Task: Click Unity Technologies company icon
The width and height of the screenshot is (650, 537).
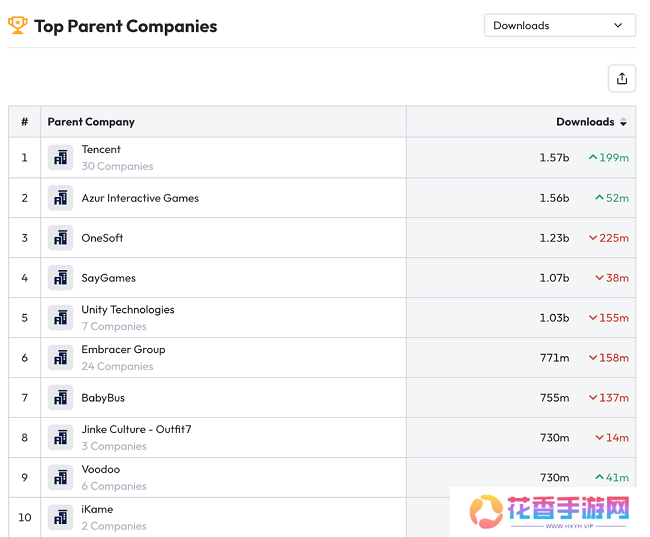Action: coord(61,318)
